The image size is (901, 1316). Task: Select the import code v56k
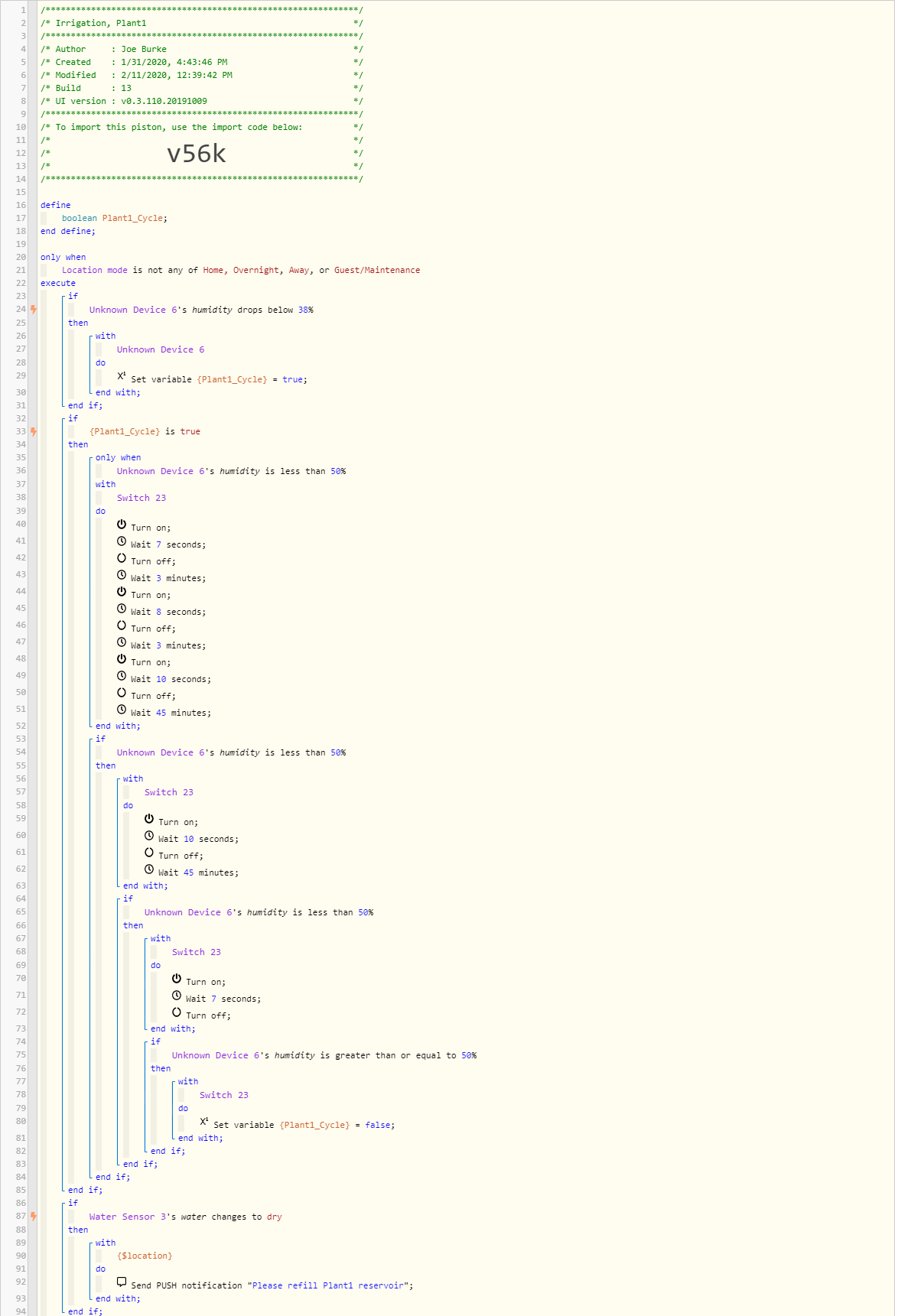[x=197, y=154]
